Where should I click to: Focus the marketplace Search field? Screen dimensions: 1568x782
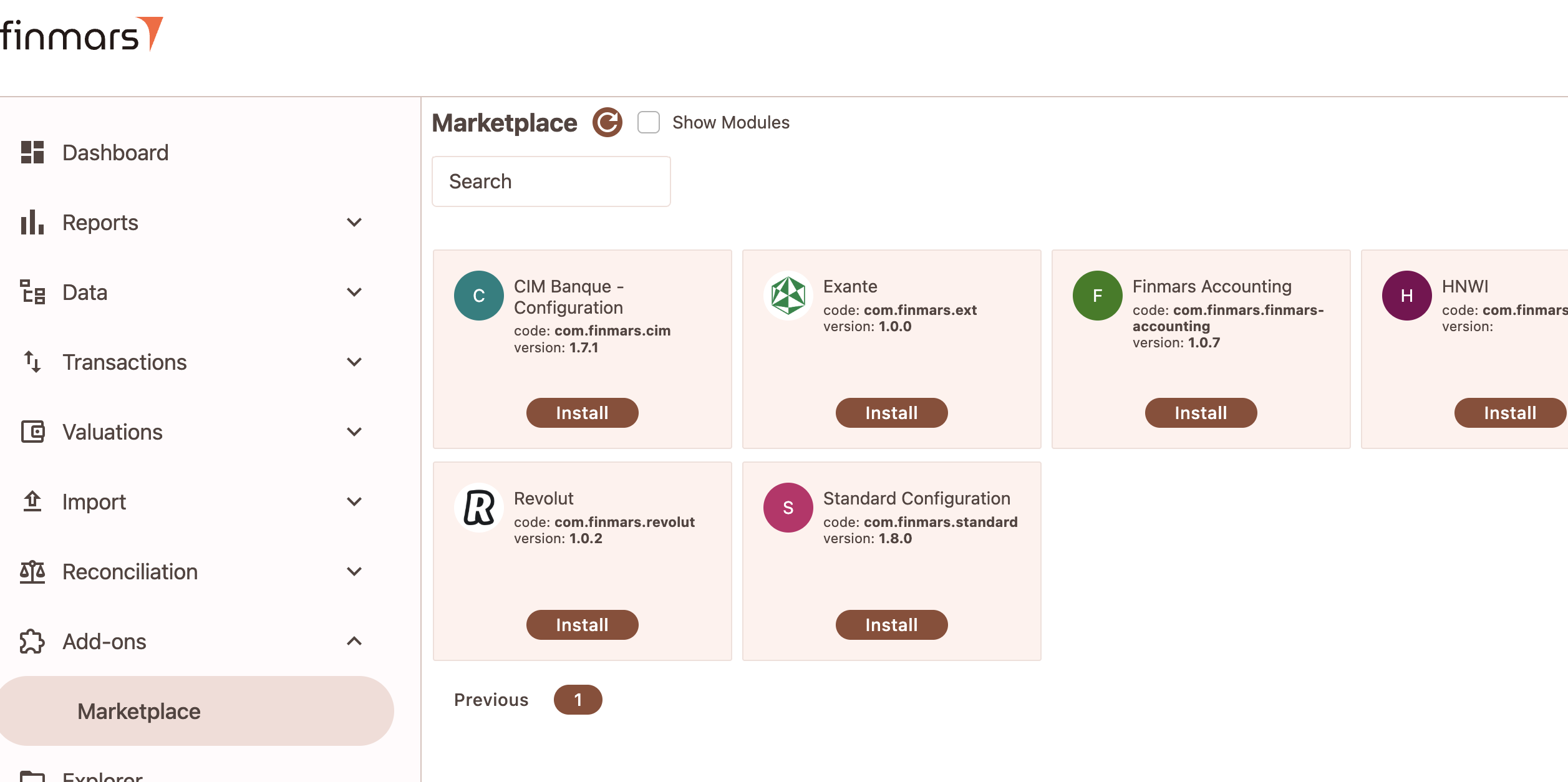(551, 181)
